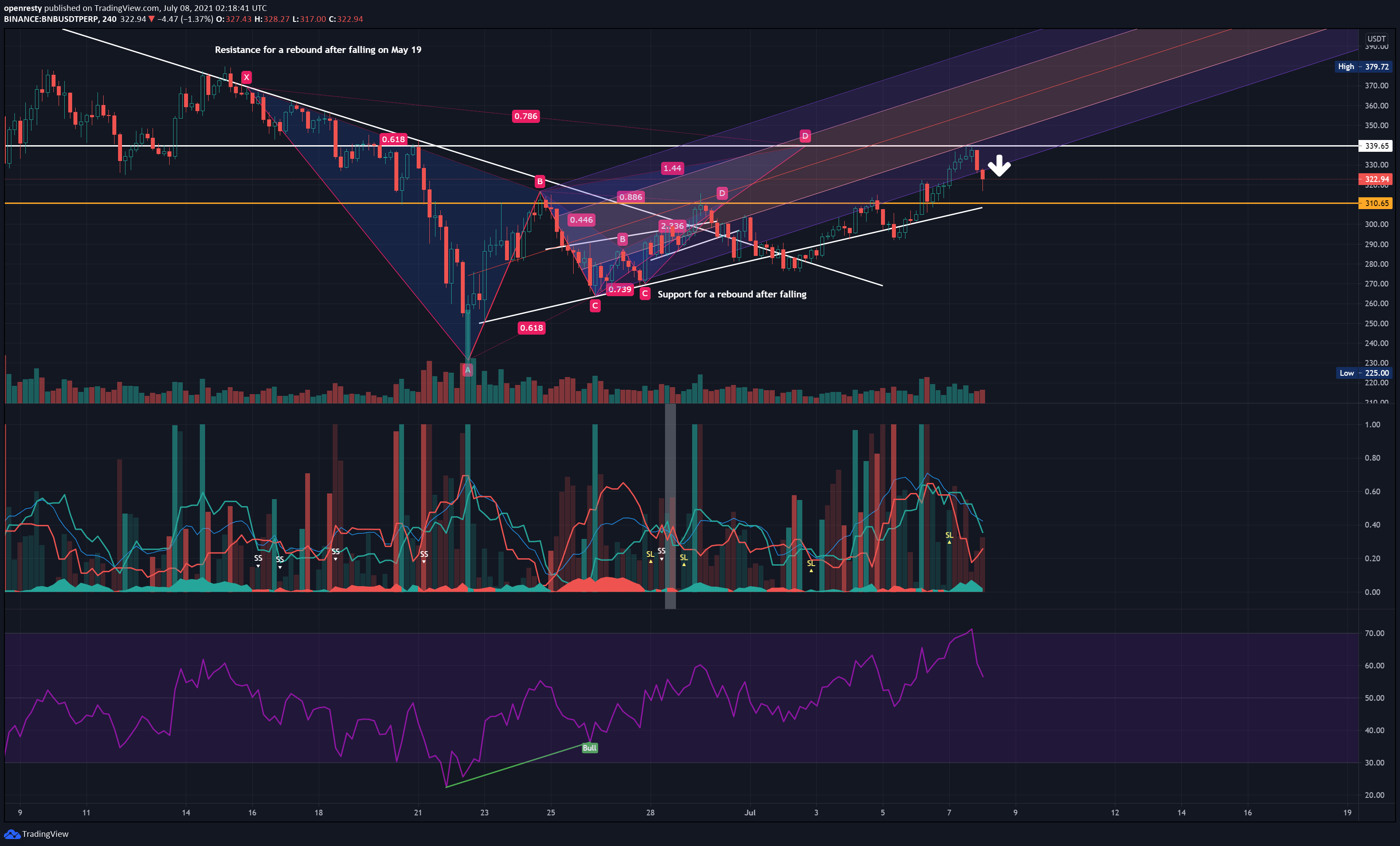The image size is (1400, 846).
Task: Click the TradingView logo in the footer
Action: tap(36, 834)
